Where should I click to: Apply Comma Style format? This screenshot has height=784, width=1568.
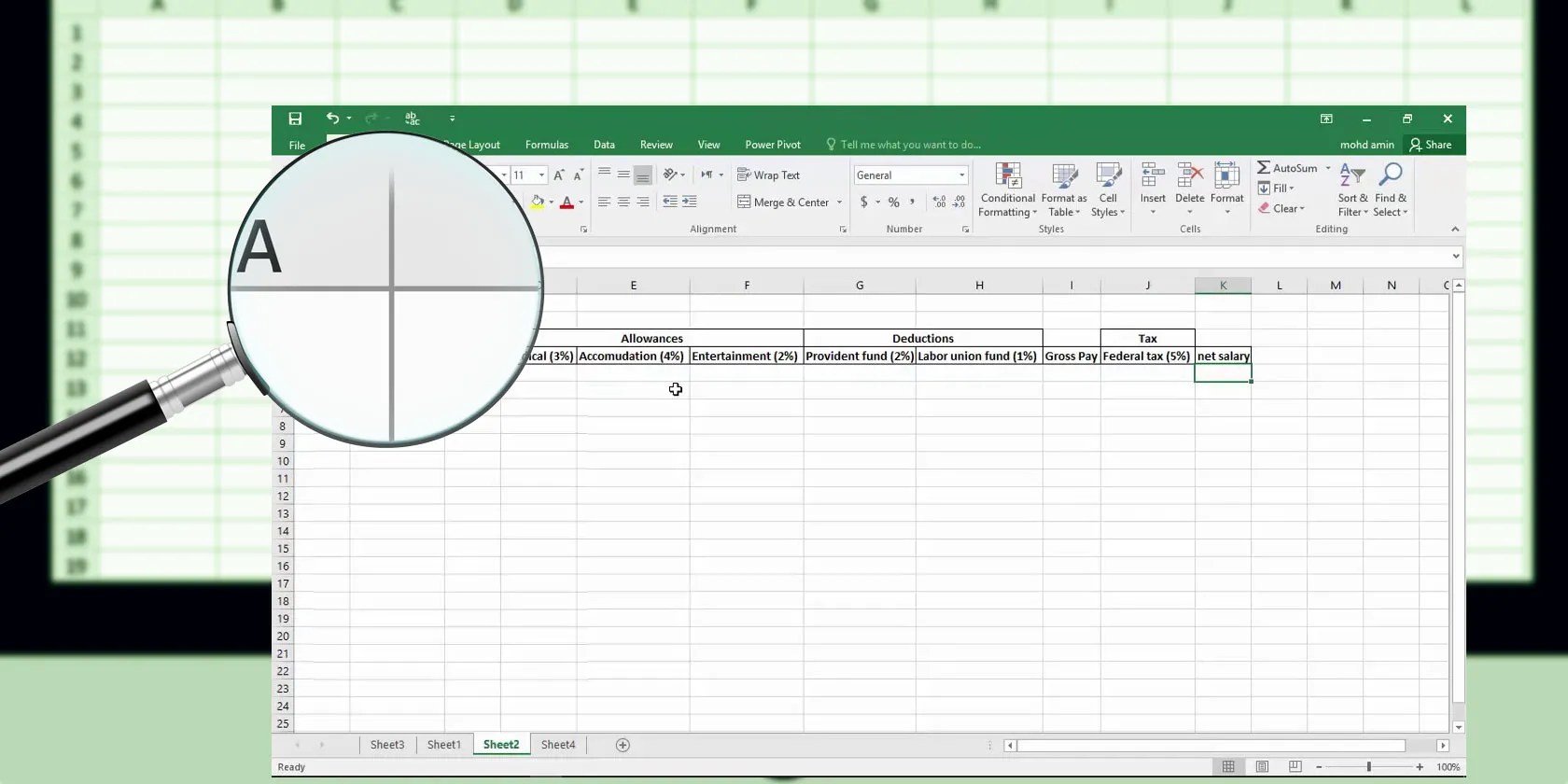pyautogui.click(x=913, y=202)
